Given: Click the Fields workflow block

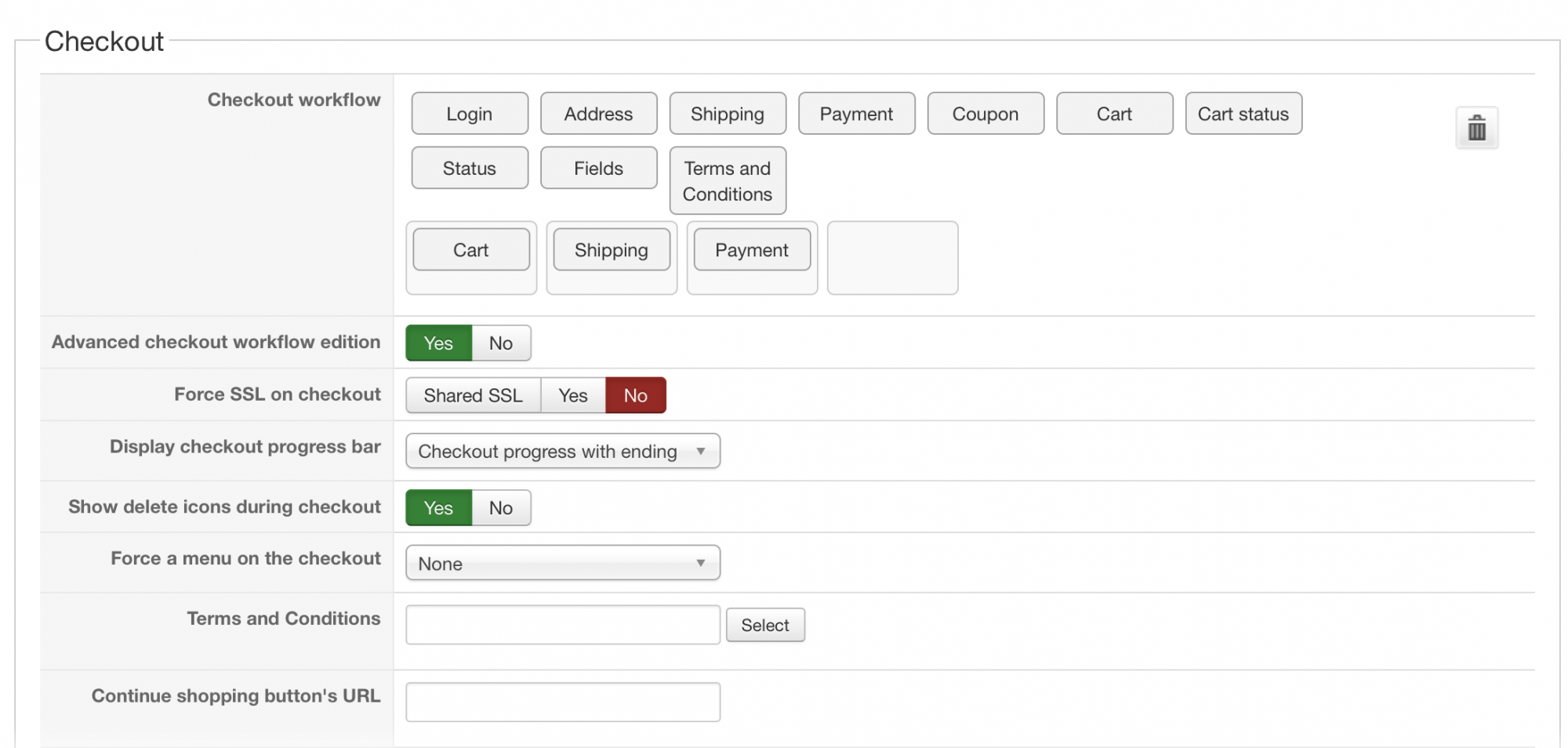Looking at the screenshot, I should [598, 168].
